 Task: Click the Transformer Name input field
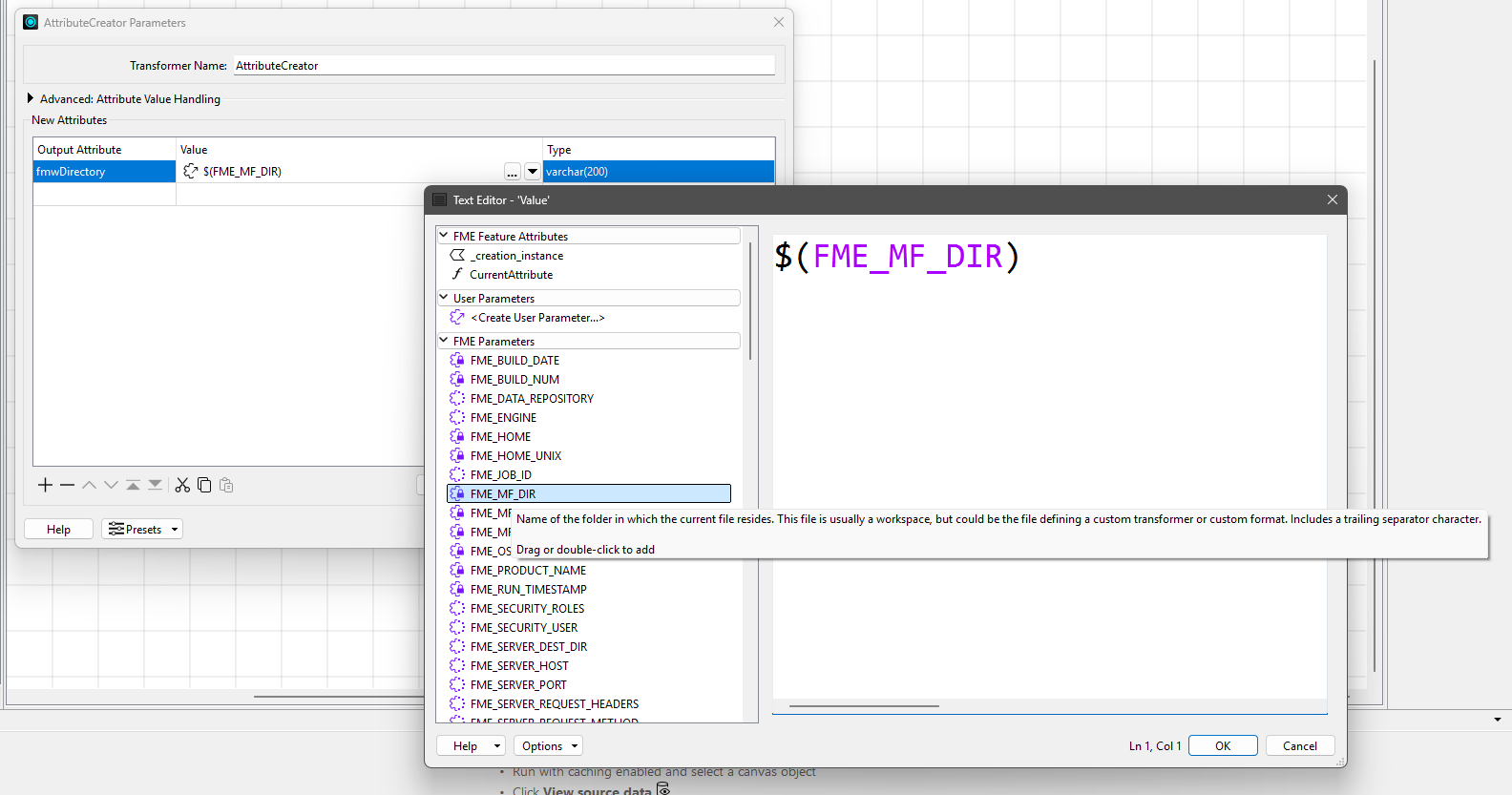[504, 65]
